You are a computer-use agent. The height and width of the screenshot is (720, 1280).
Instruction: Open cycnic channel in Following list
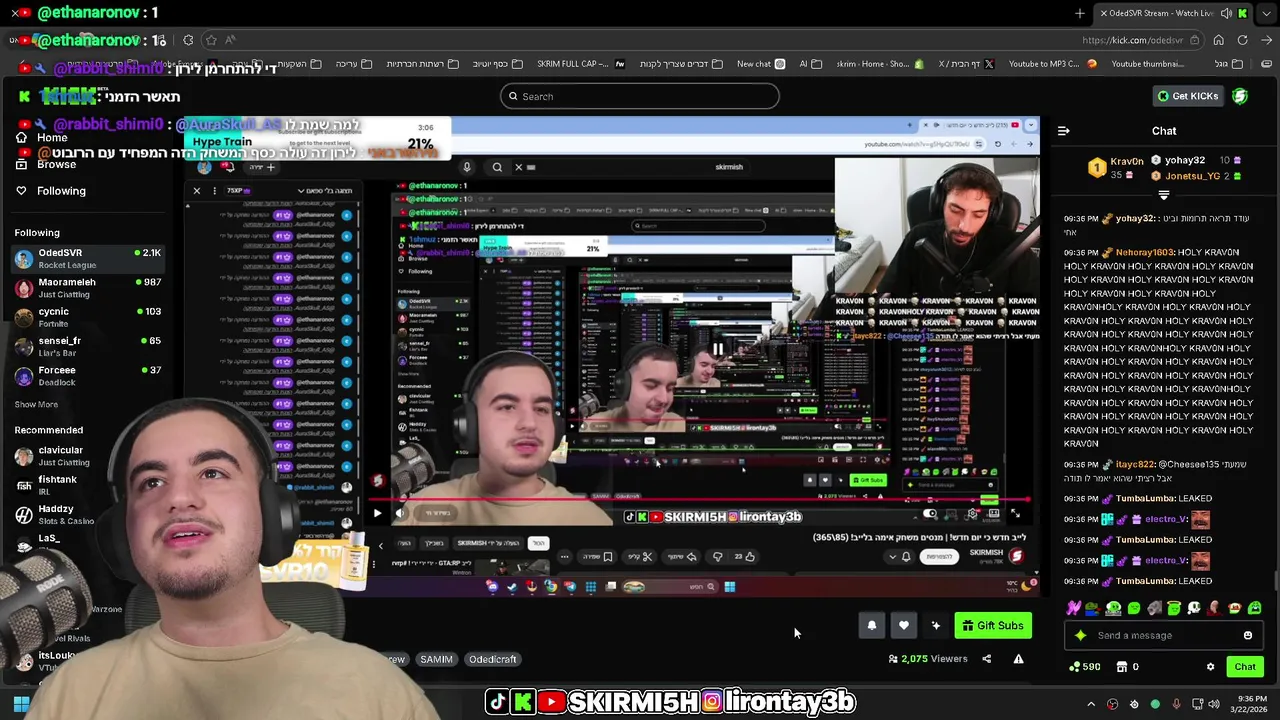(x=87, y=317)
